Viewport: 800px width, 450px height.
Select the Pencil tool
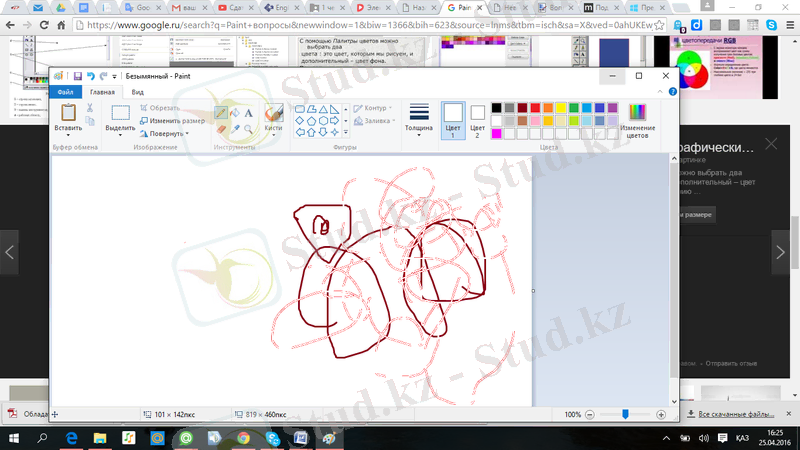(220, 113)
